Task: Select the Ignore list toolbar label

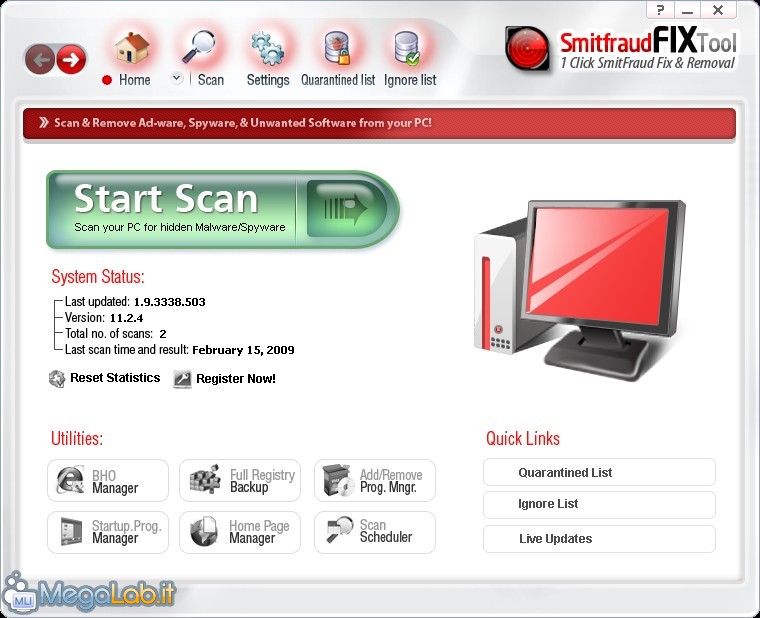Action: (x=410, y=80)
